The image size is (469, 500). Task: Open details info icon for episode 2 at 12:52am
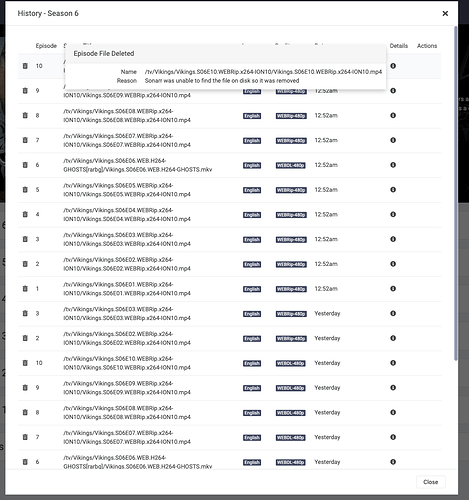click(x=393, y=264)
